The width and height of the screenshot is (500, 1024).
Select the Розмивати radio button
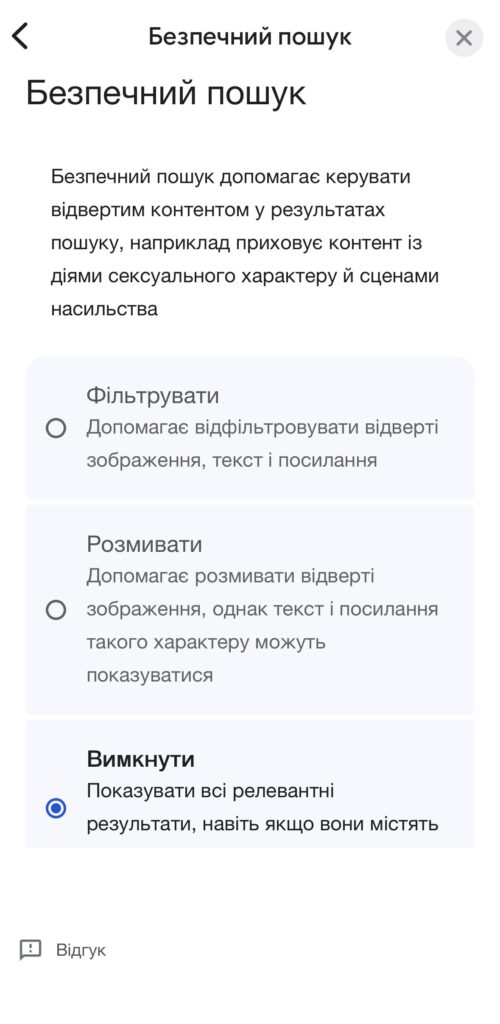coord(56,610)
